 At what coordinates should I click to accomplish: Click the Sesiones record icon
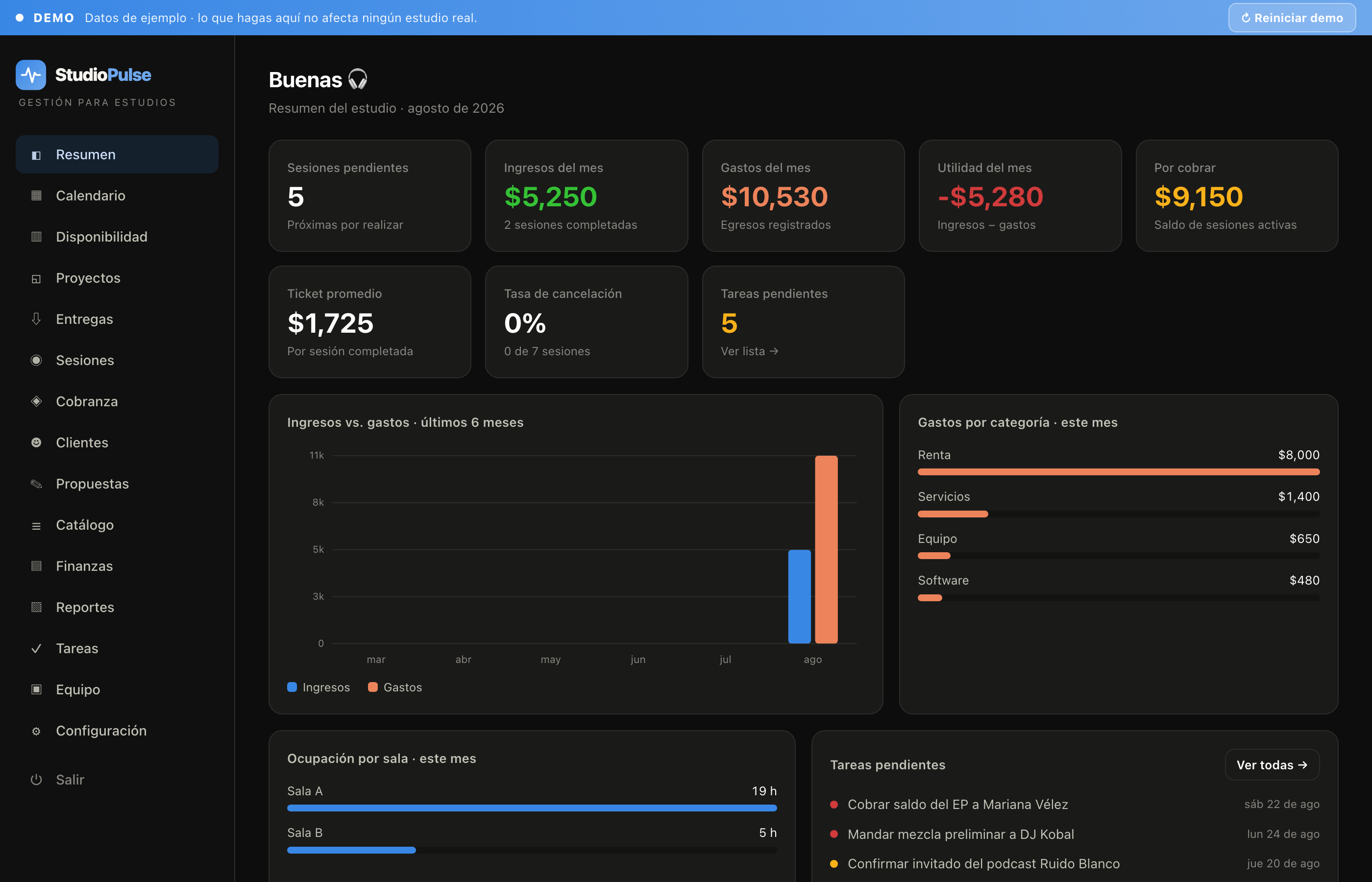(x=36, y=360)
